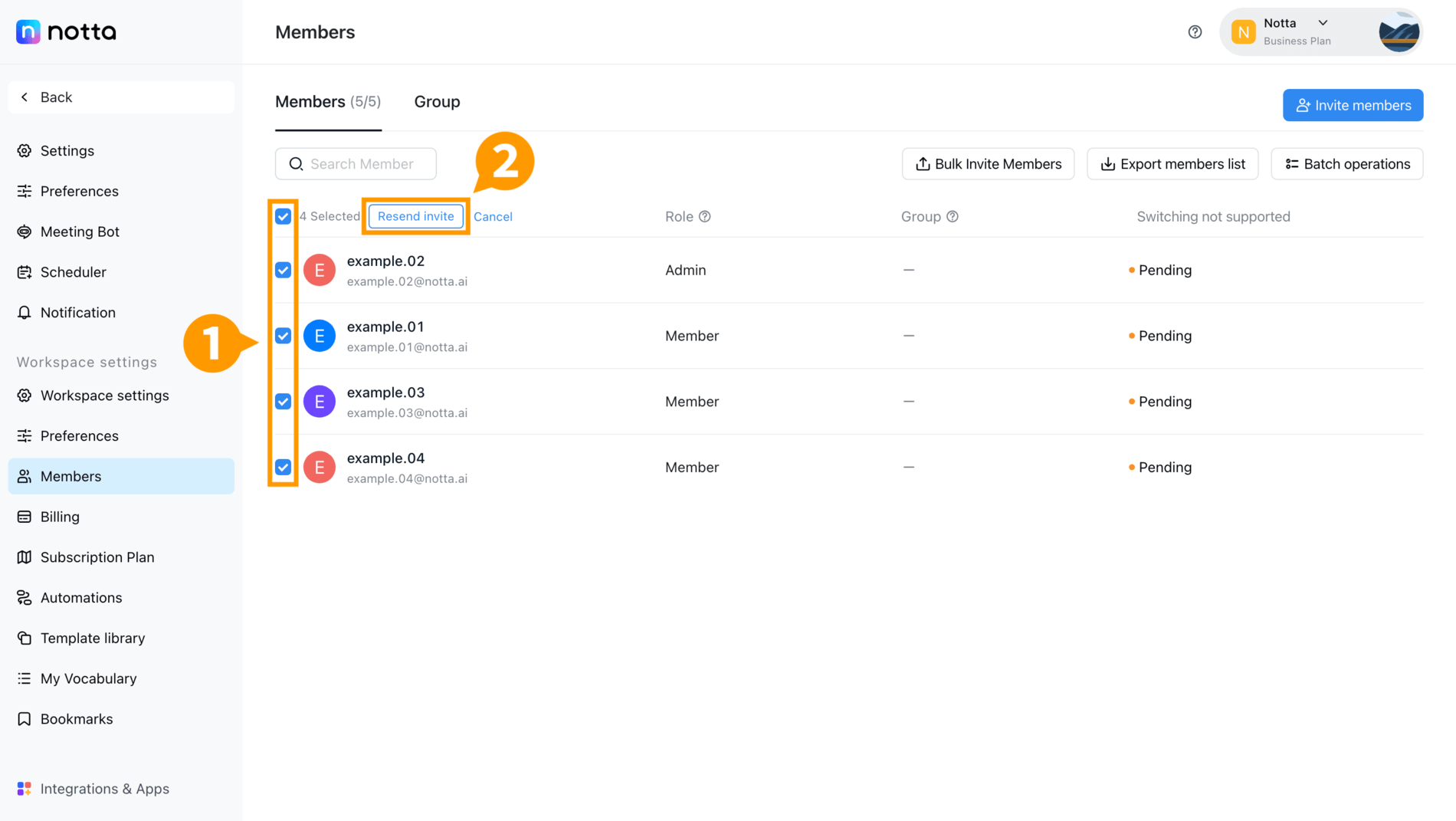The image size is (1456, 821).
Task: Click example.02 avatar circle
Action: click(x=320, y=270)
